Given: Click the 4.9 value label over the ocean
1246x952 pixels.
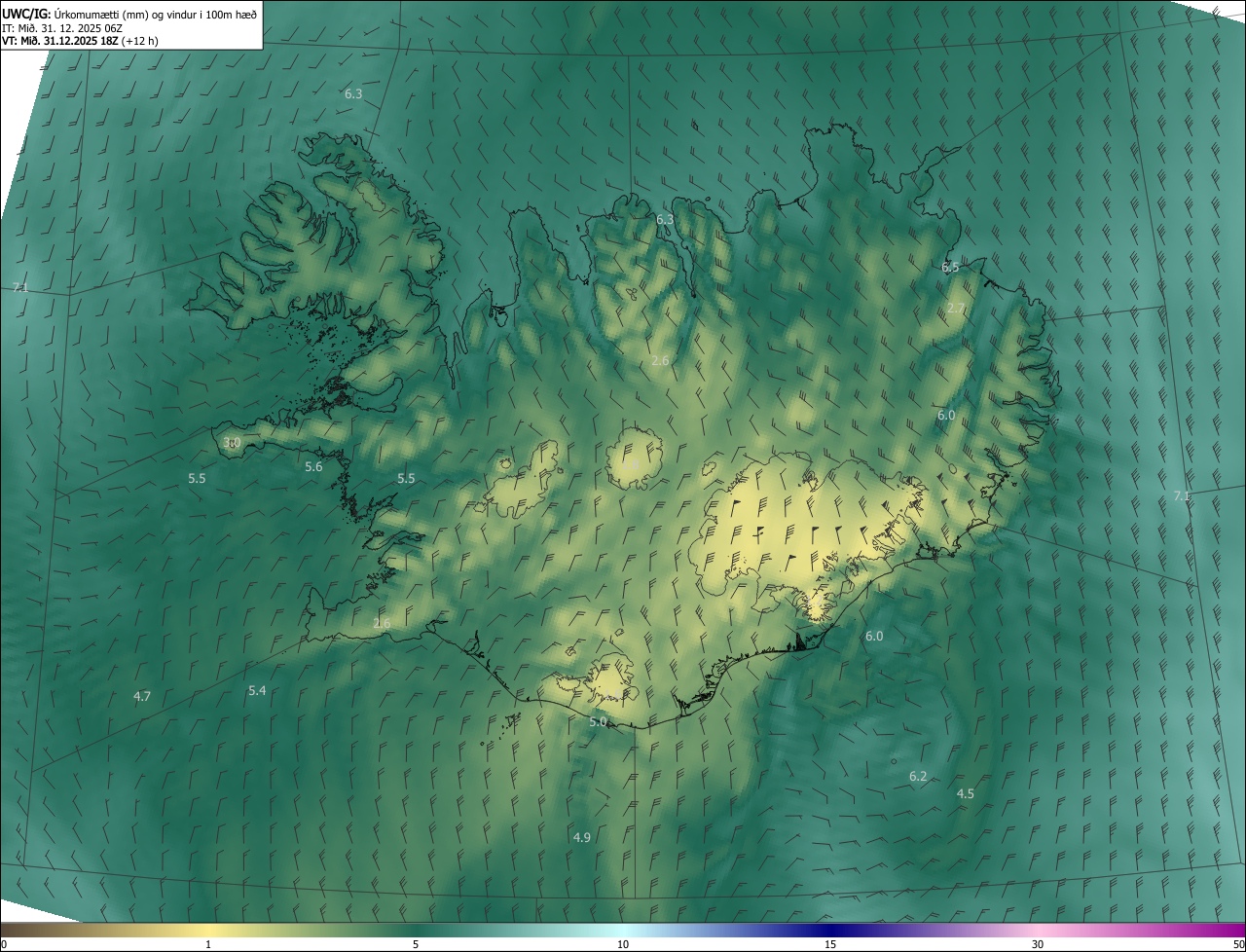Looking at the screenshot, I should [x=582, y=837].
